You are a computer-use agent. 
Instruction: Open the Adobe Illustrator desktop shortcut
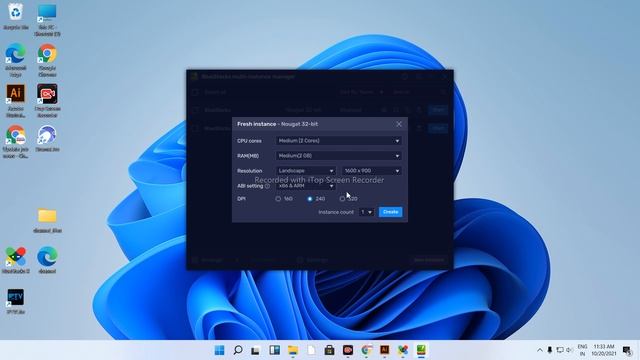tap(16, 100)
